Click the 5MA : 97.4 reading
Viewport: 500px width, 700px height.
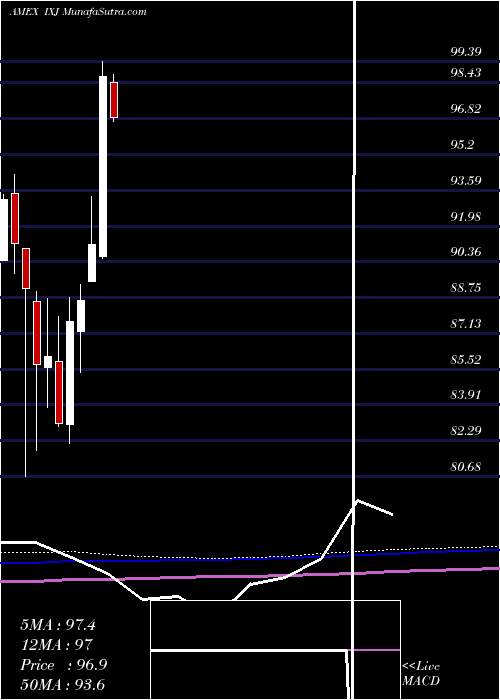[58, 625]
